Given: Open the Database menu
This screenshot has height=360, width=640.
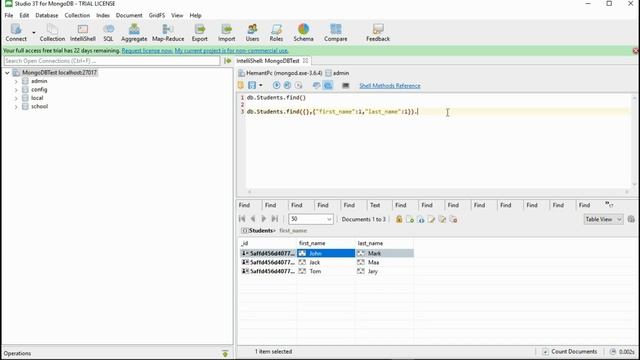Looking at the screenshot, I should tap(47, 15).
